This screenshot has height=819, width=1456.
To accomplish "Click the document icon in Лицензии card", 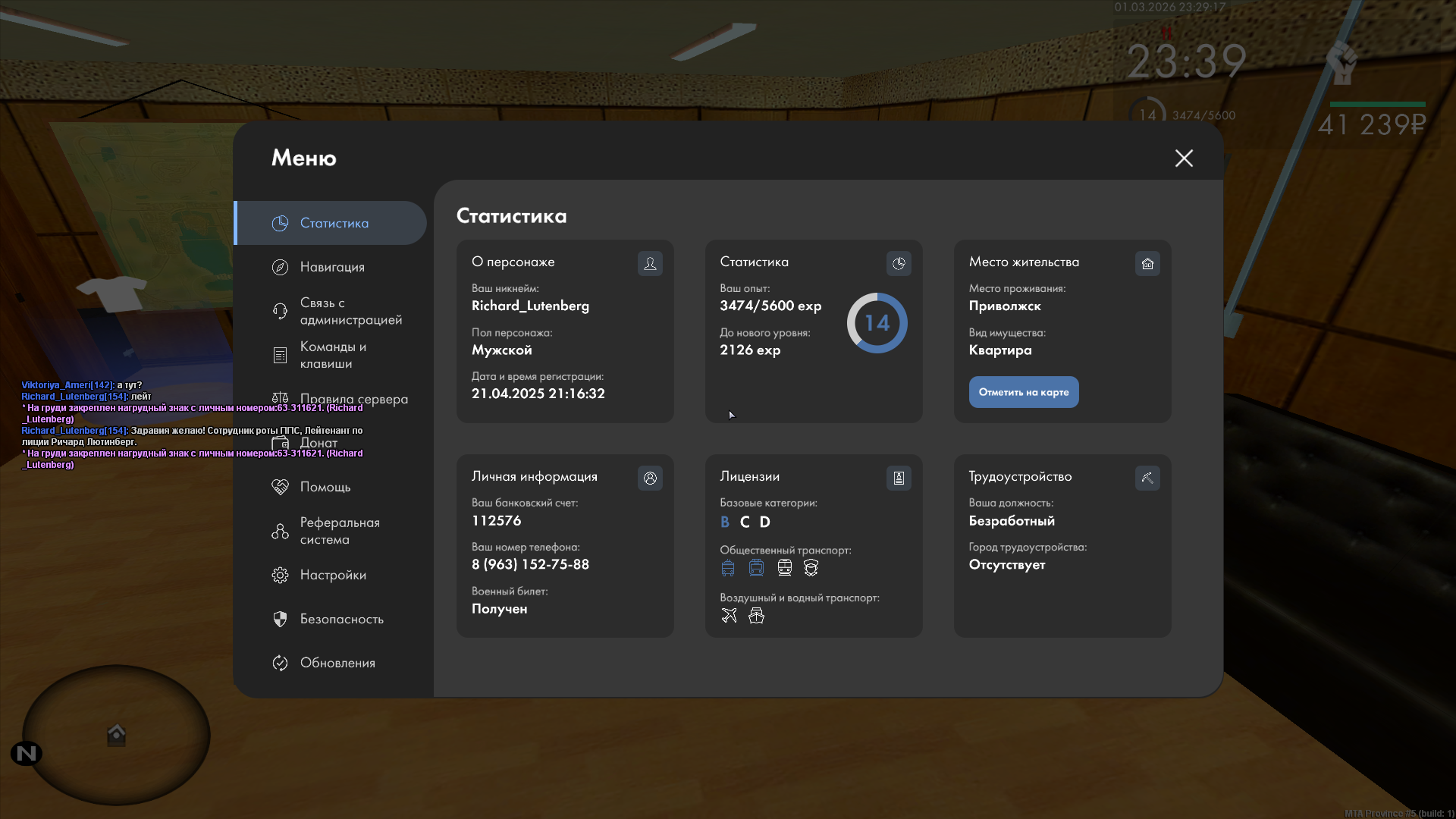I will (x=899, y=478).
